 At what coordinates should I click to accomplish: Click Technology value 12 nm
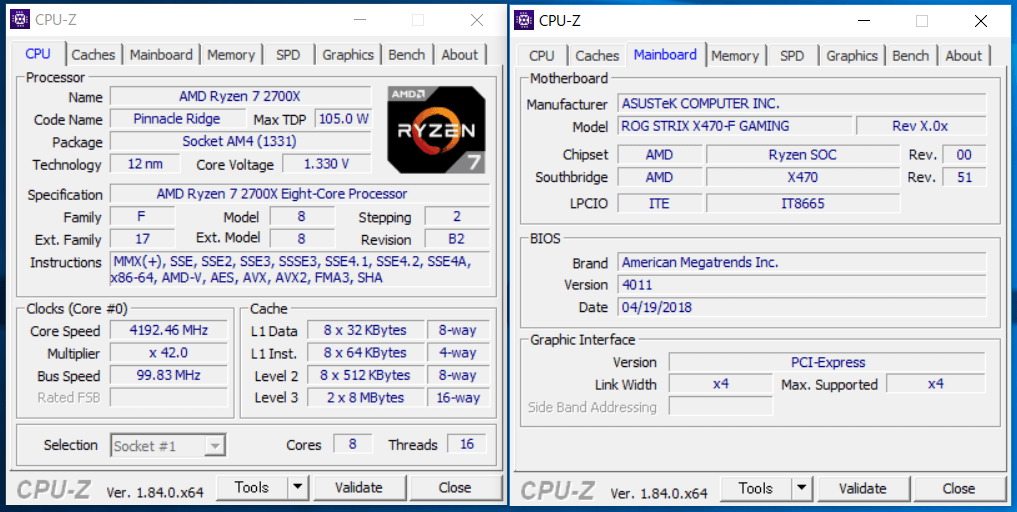tap(145, 164)
